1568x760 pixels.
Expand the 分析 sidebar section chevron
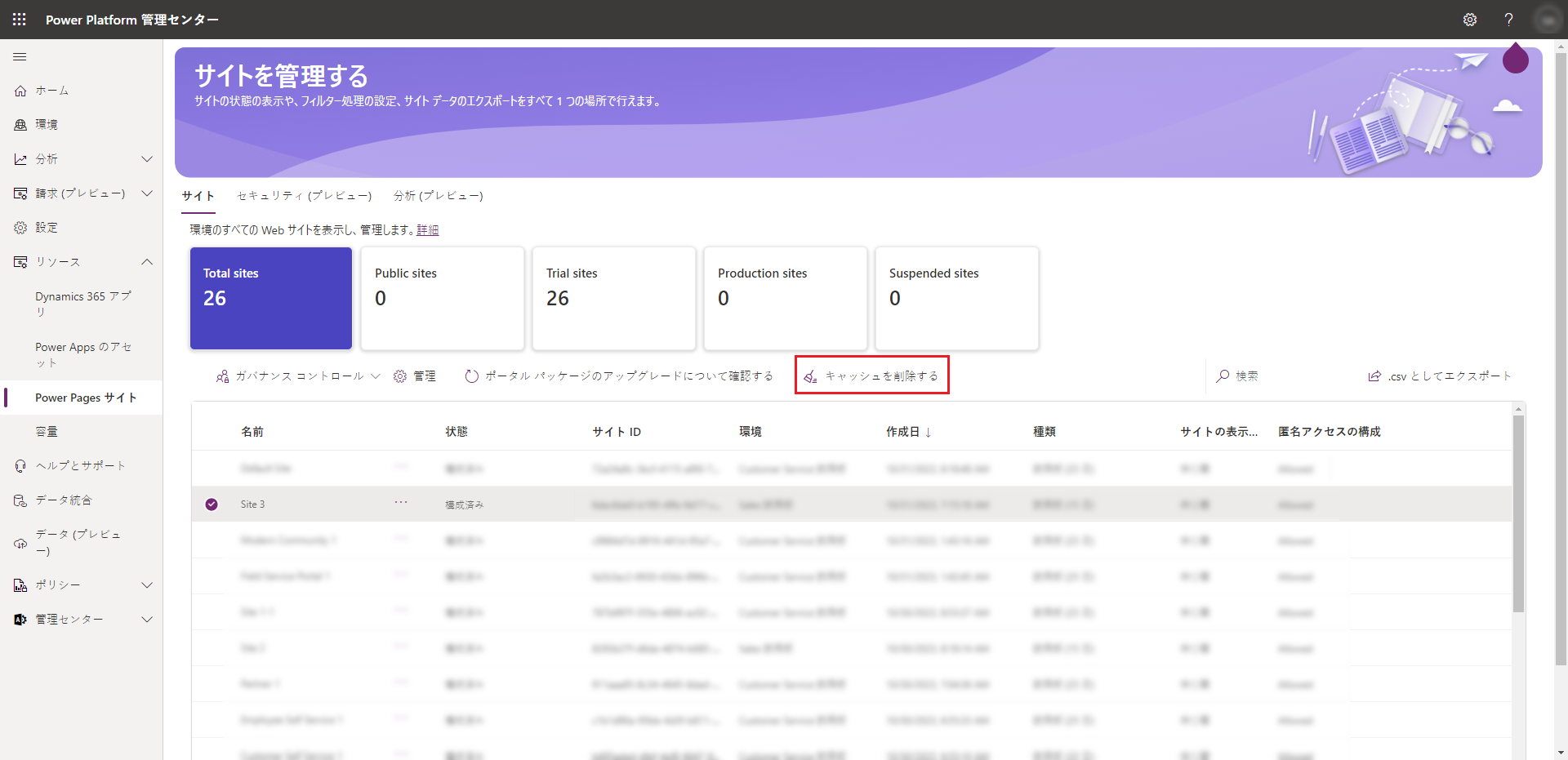147,159
